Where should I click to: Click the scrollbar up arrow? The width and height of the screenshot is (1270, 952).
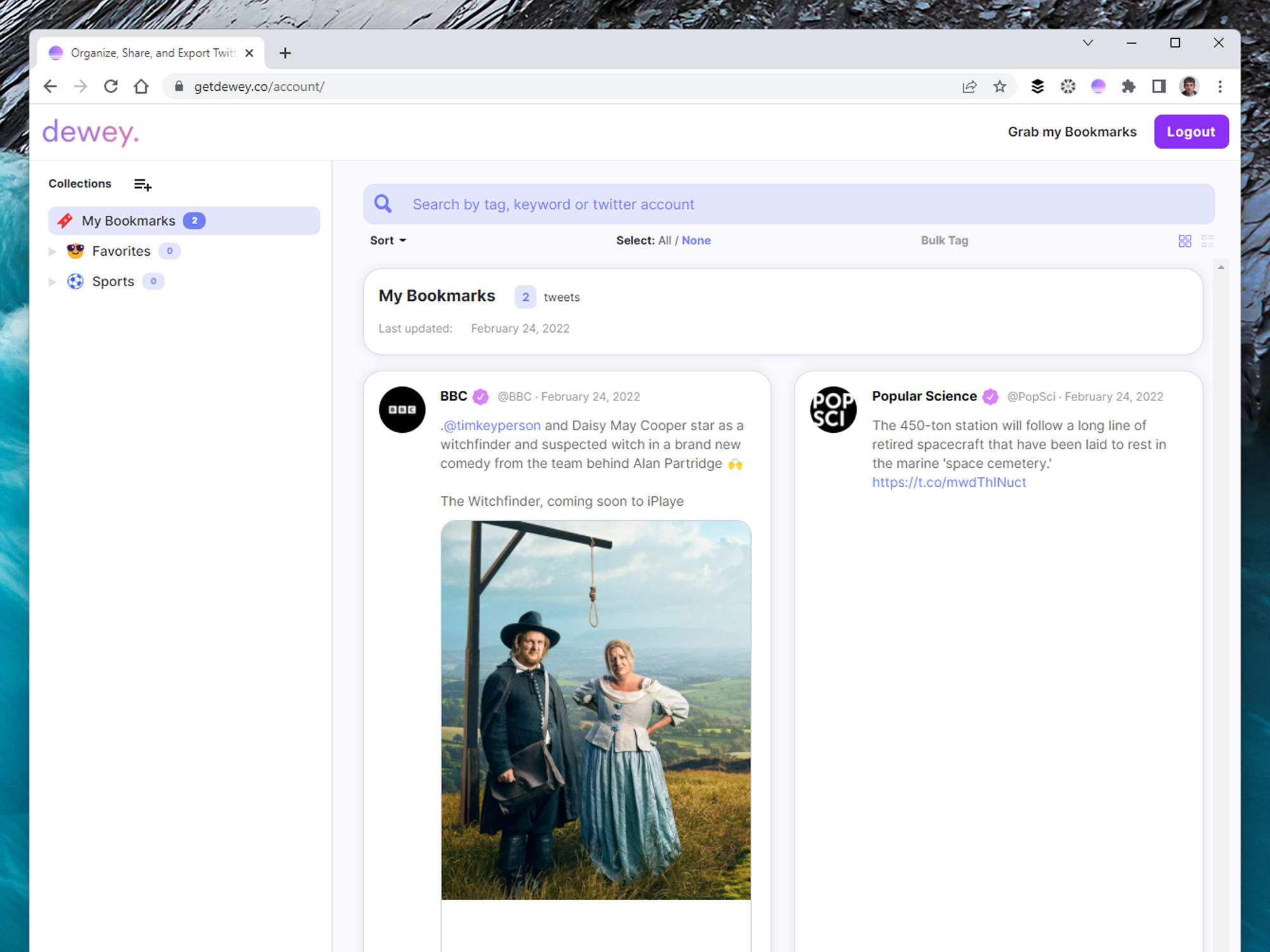click(x=1220, y=268)
